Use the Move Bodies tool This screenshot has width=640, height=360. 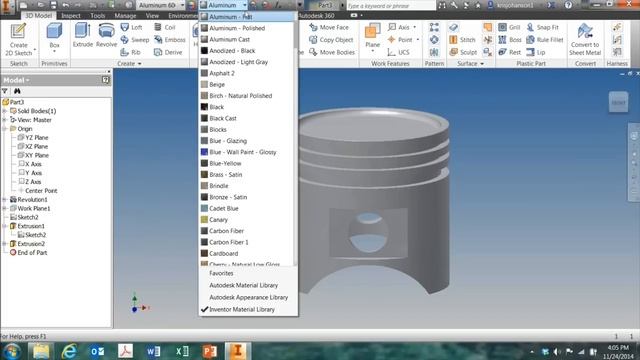332,52
